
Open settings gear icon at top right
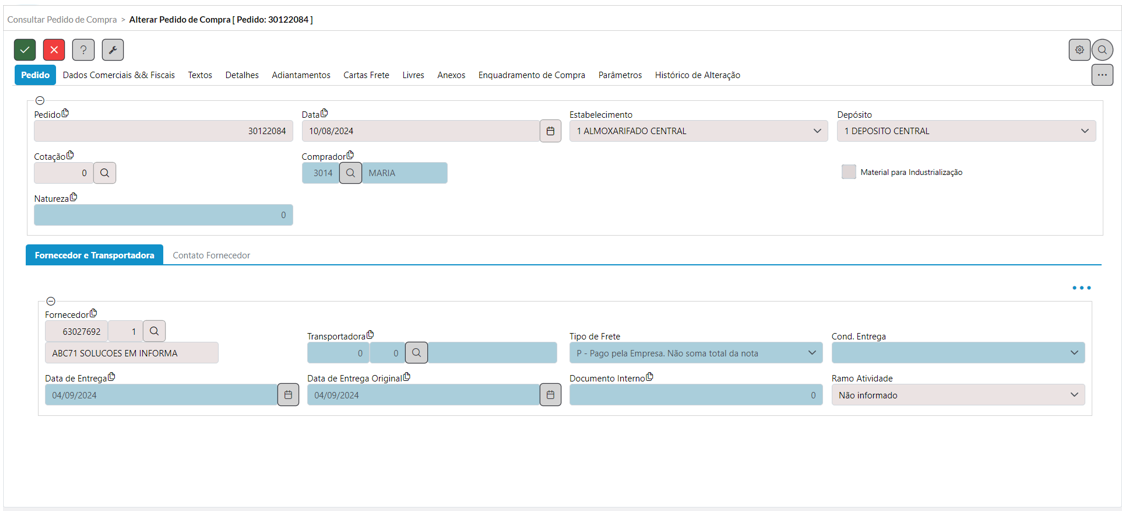coord(1079,50)
